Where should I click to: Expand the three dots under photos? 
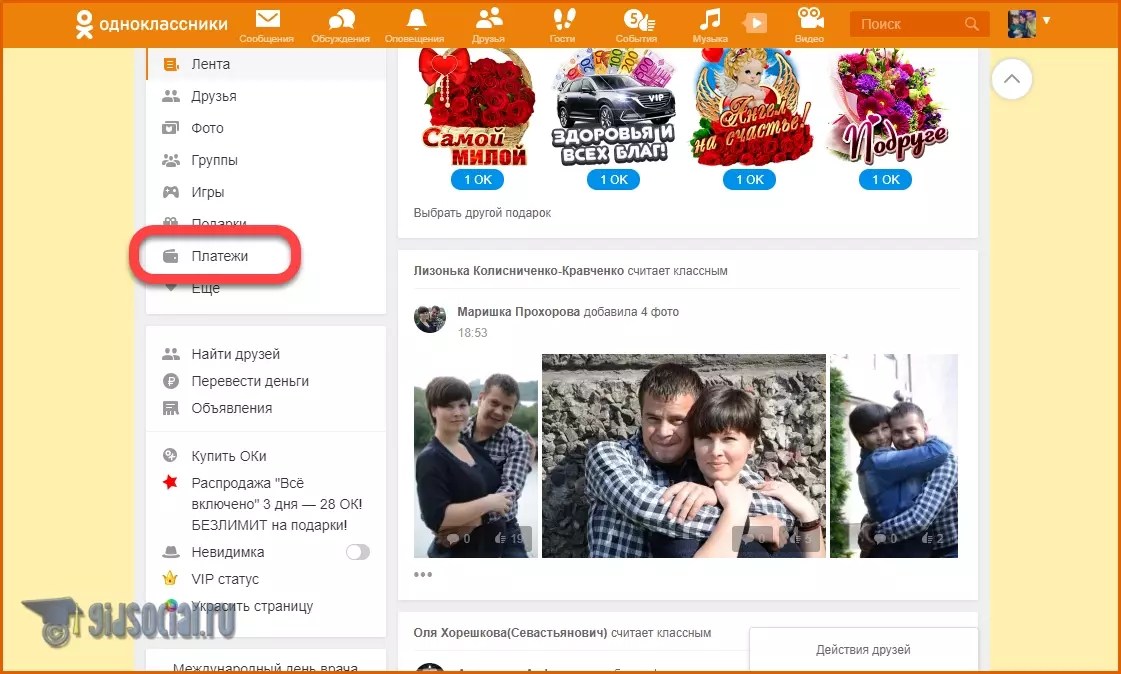pos(423,575)
